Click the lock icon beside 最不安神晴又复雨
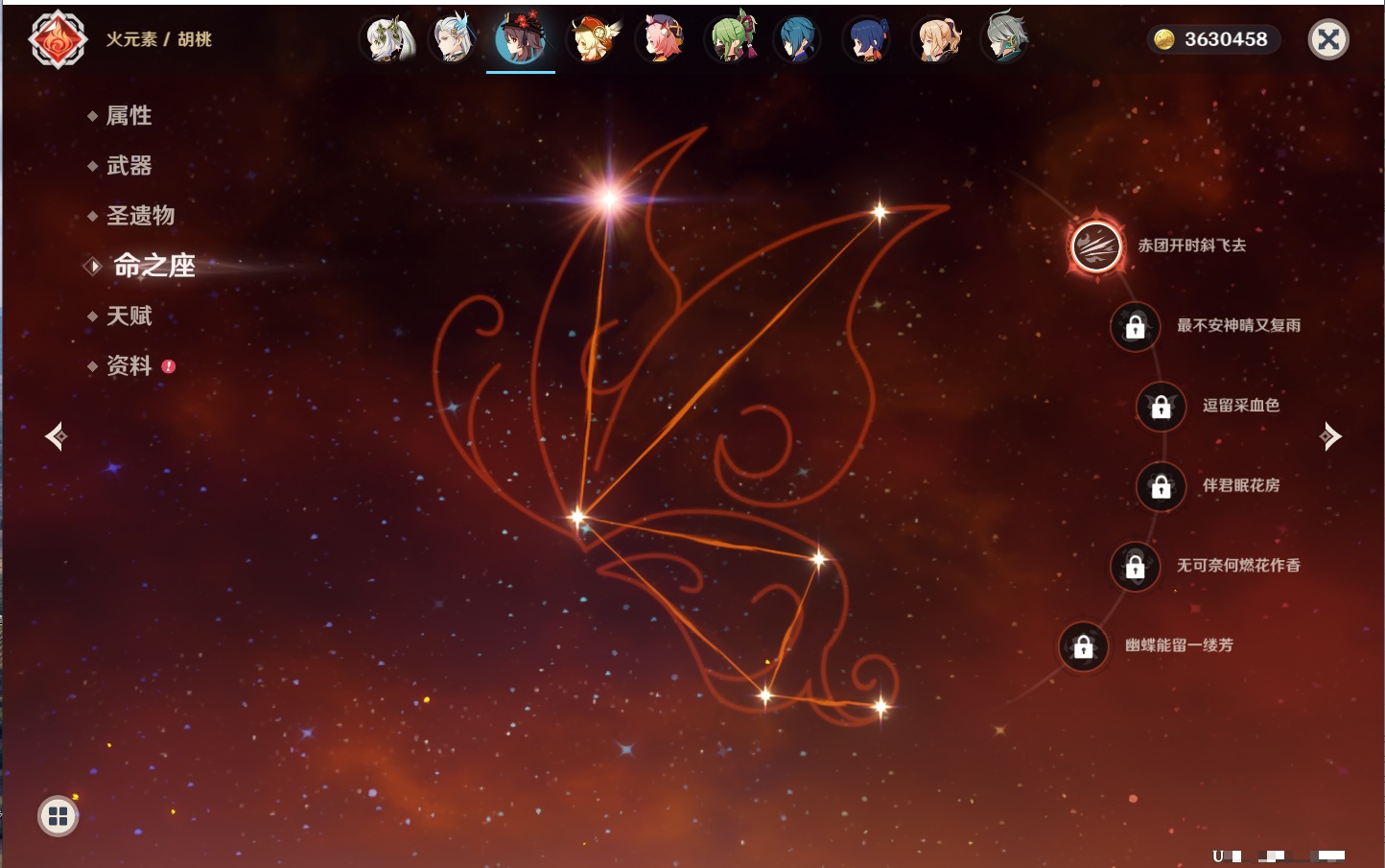Image resolution: width=1385 pixels, height=868 pixels. tap(1136, 326)
